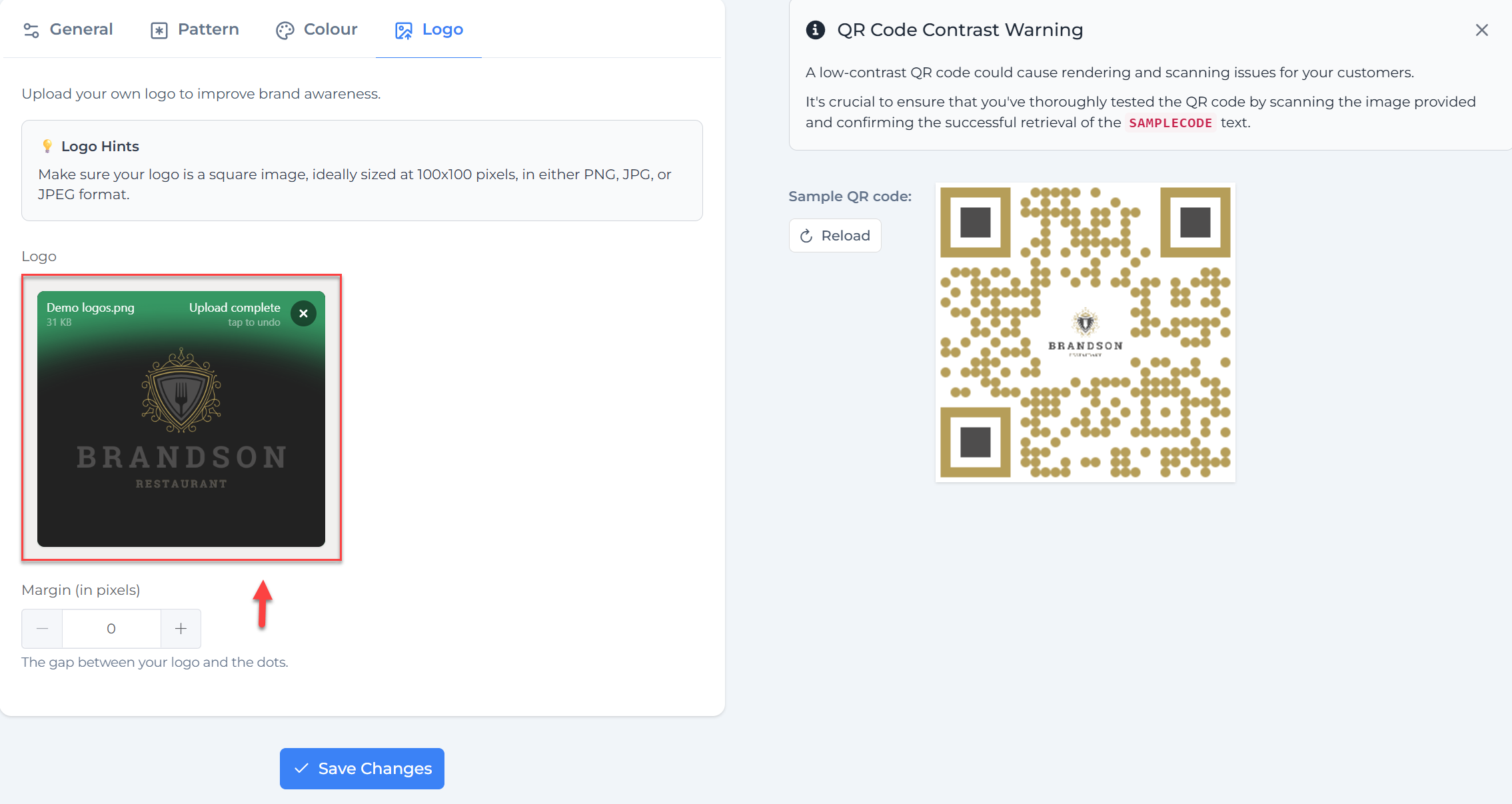
Task: Tap to undo the upload
Action: 254,322
